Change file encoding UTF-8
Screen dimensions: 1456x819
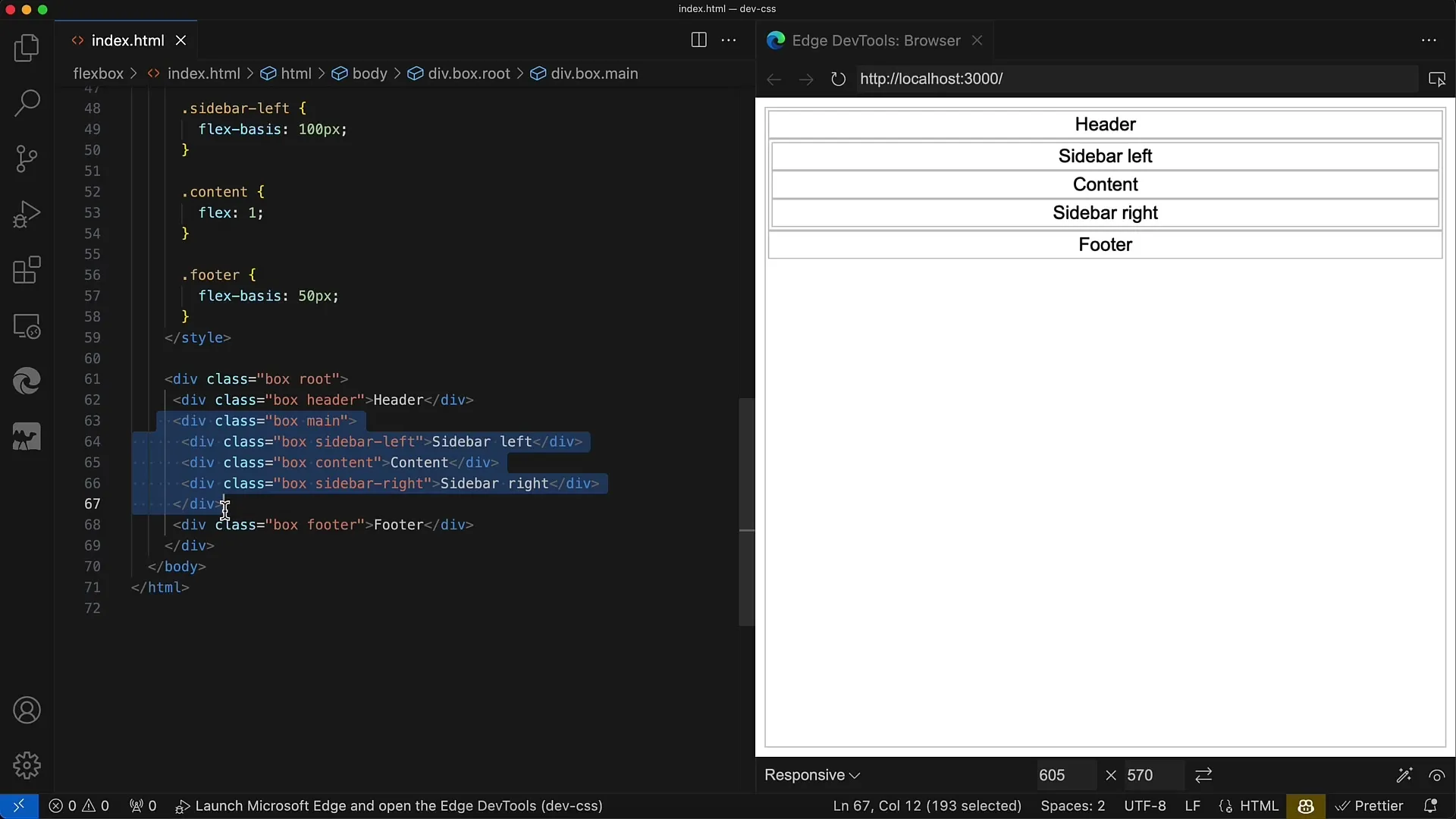(x=1144, y=806)
